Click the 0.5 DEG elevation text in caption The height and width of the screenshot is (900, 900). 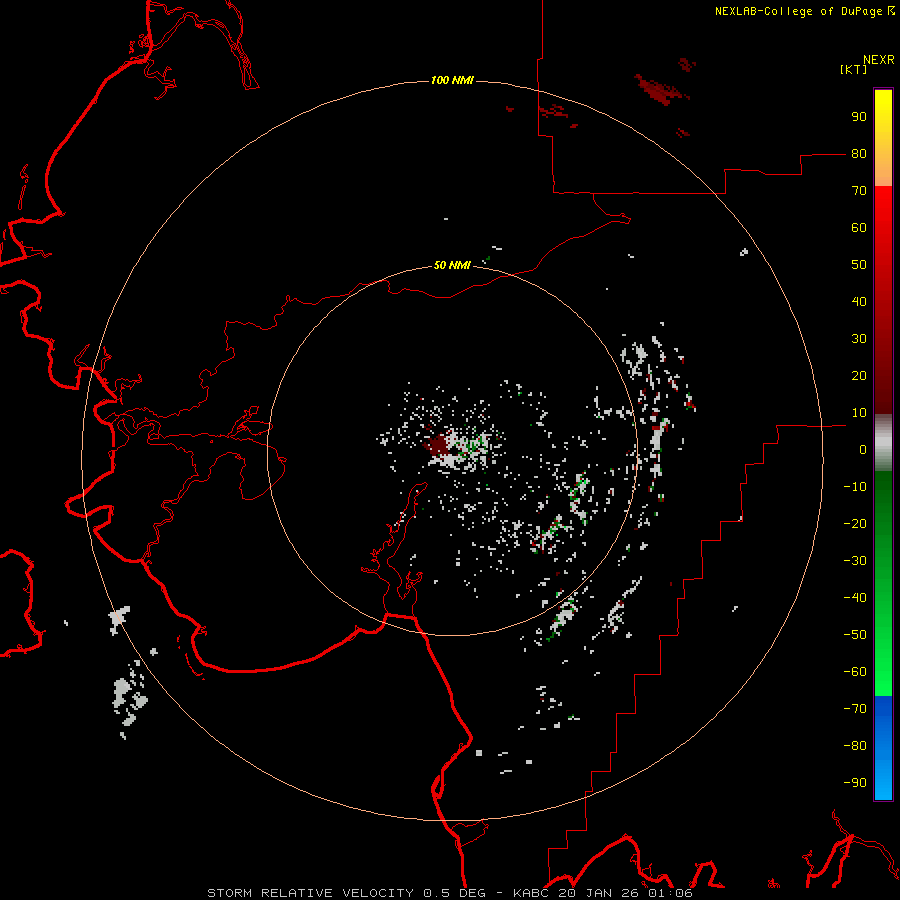pyautogui.click(x=454, y=893)
